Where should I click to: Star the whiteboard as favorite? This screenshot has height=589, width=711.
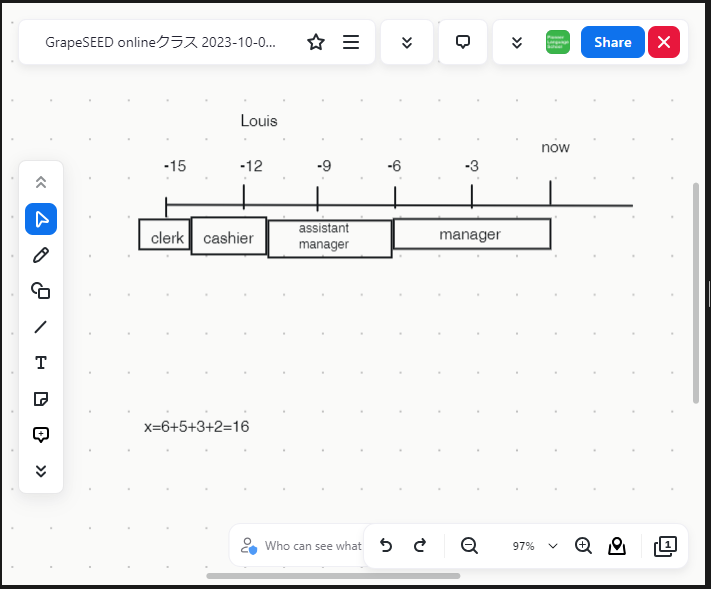316,42
